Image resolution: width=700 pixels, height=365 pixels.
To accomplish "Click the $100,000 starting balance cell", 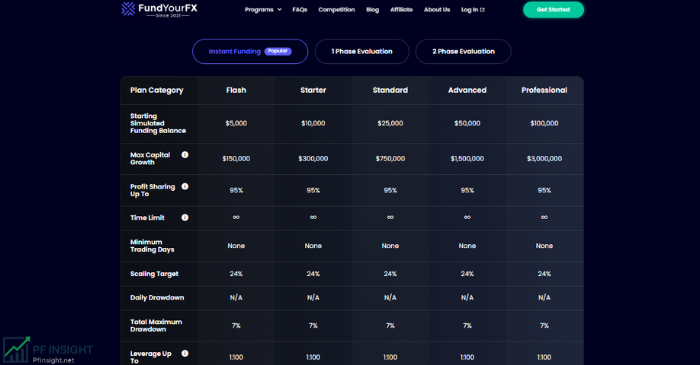I will 544,123.
